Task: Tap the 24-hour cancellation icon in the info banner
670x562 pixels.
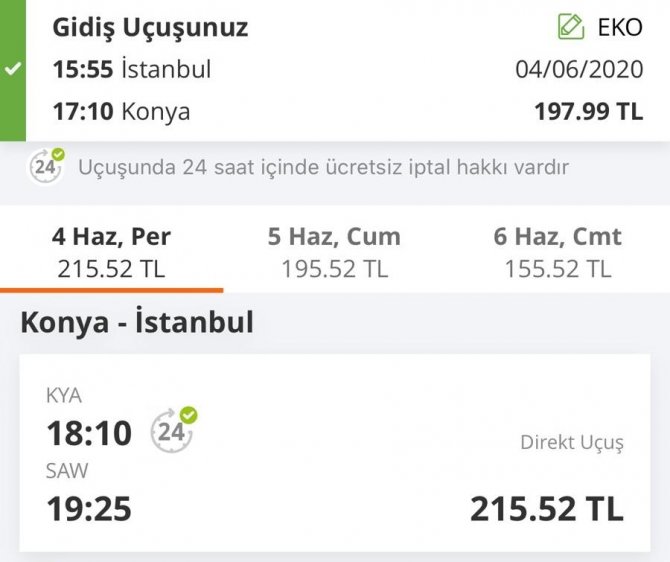Action: pos(45,166)
